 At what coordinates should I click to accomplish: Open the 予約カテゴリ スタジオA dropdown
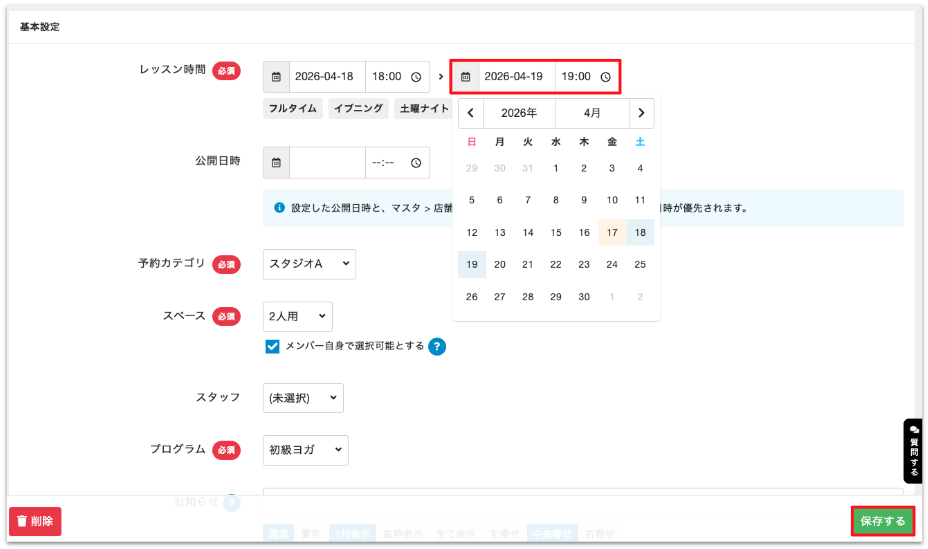[x=310, y=264]
